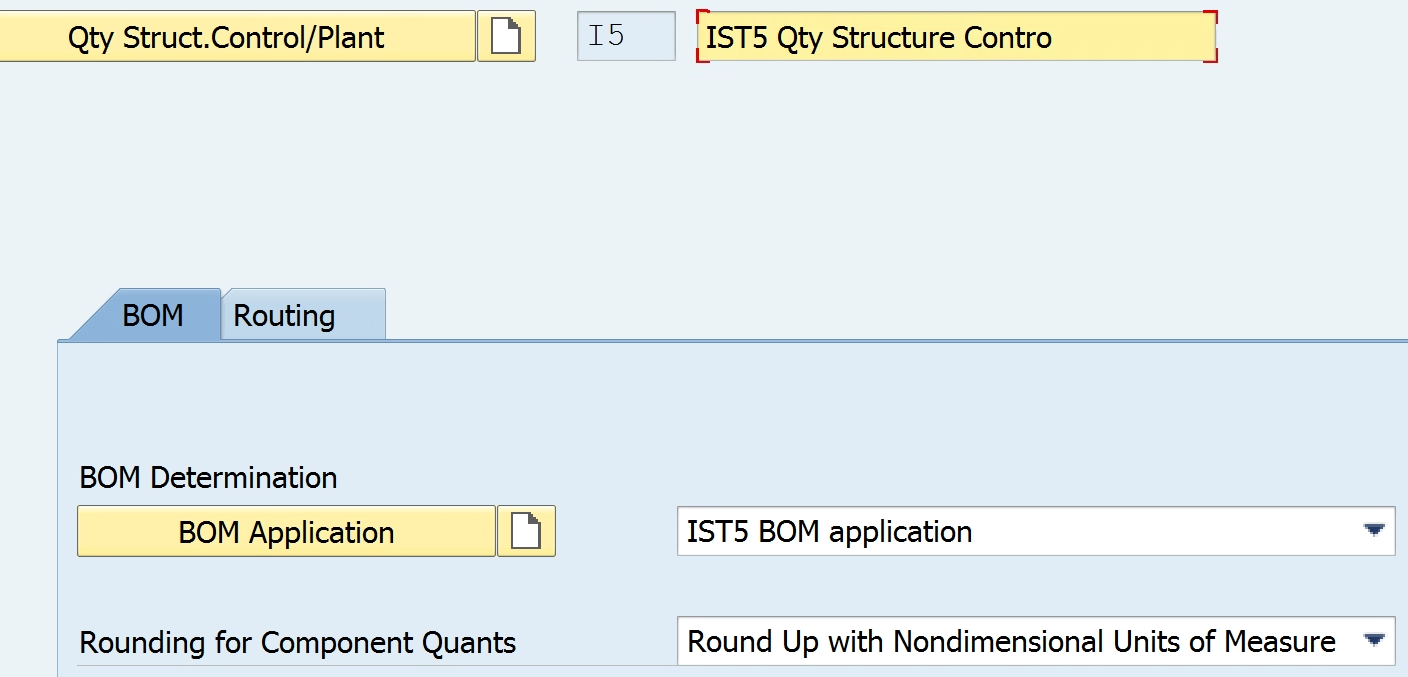Click the BOM Determination group heading
This screenshot has height=677, width=1408.
point(208,477)
